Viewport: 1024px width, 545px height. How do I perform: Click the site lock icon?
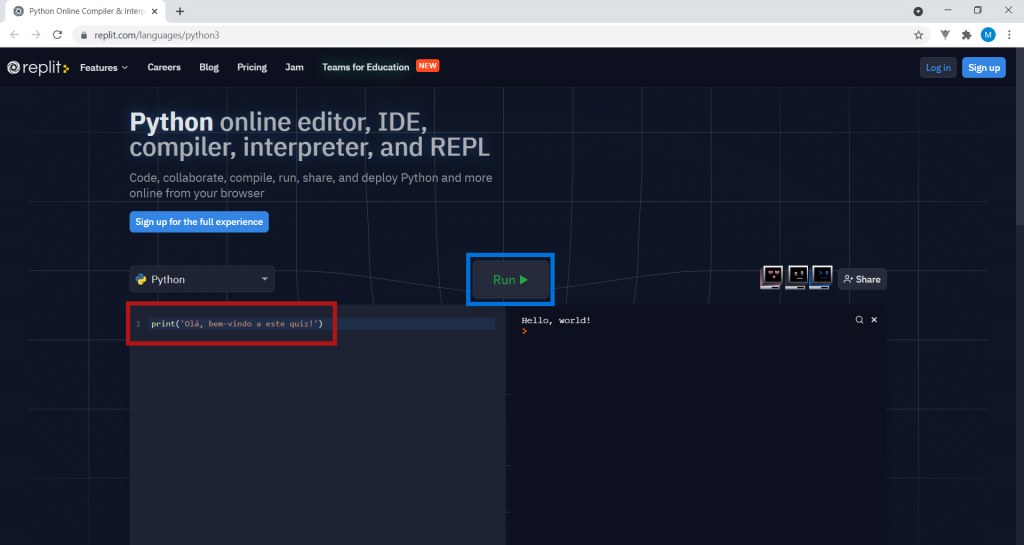pyautogui.click(x=84, y=35)
